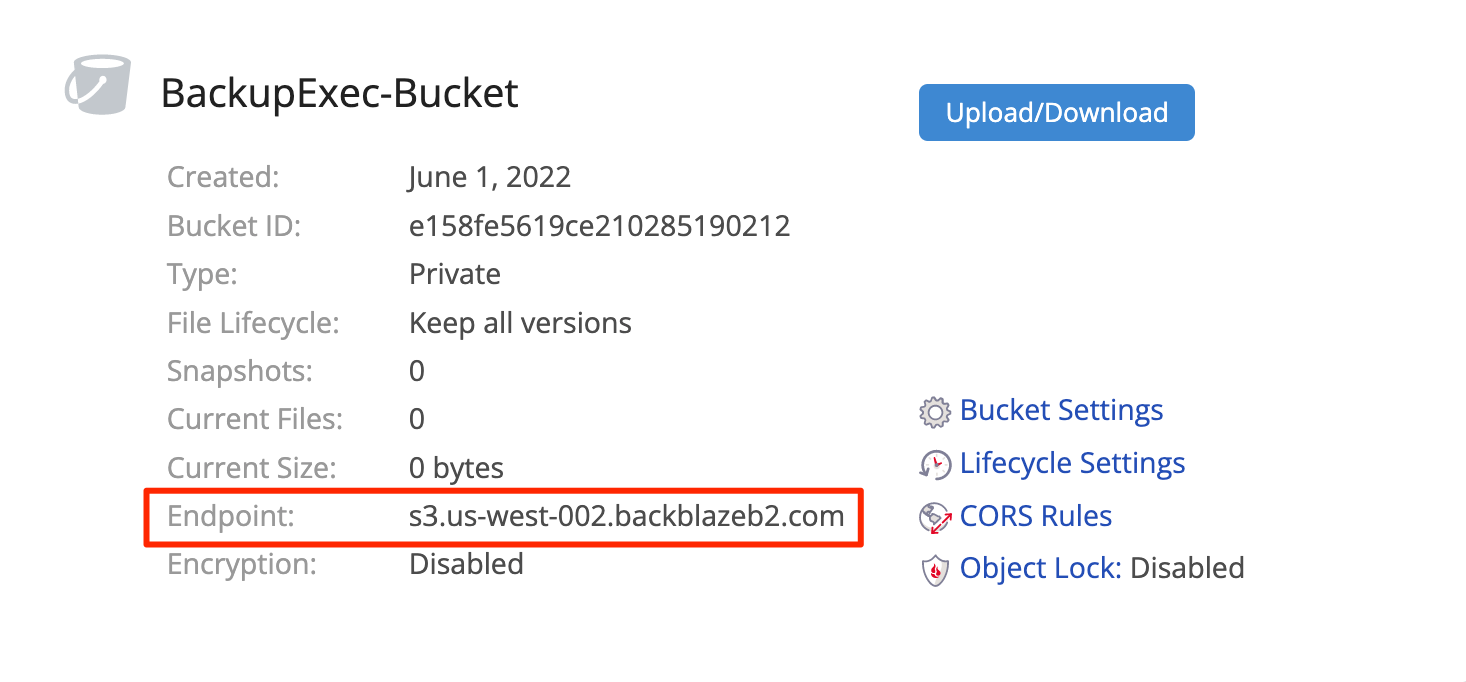Screen dimensions: 1466x682
Task: Click the Object Lock shield icon
Action: 934,571
